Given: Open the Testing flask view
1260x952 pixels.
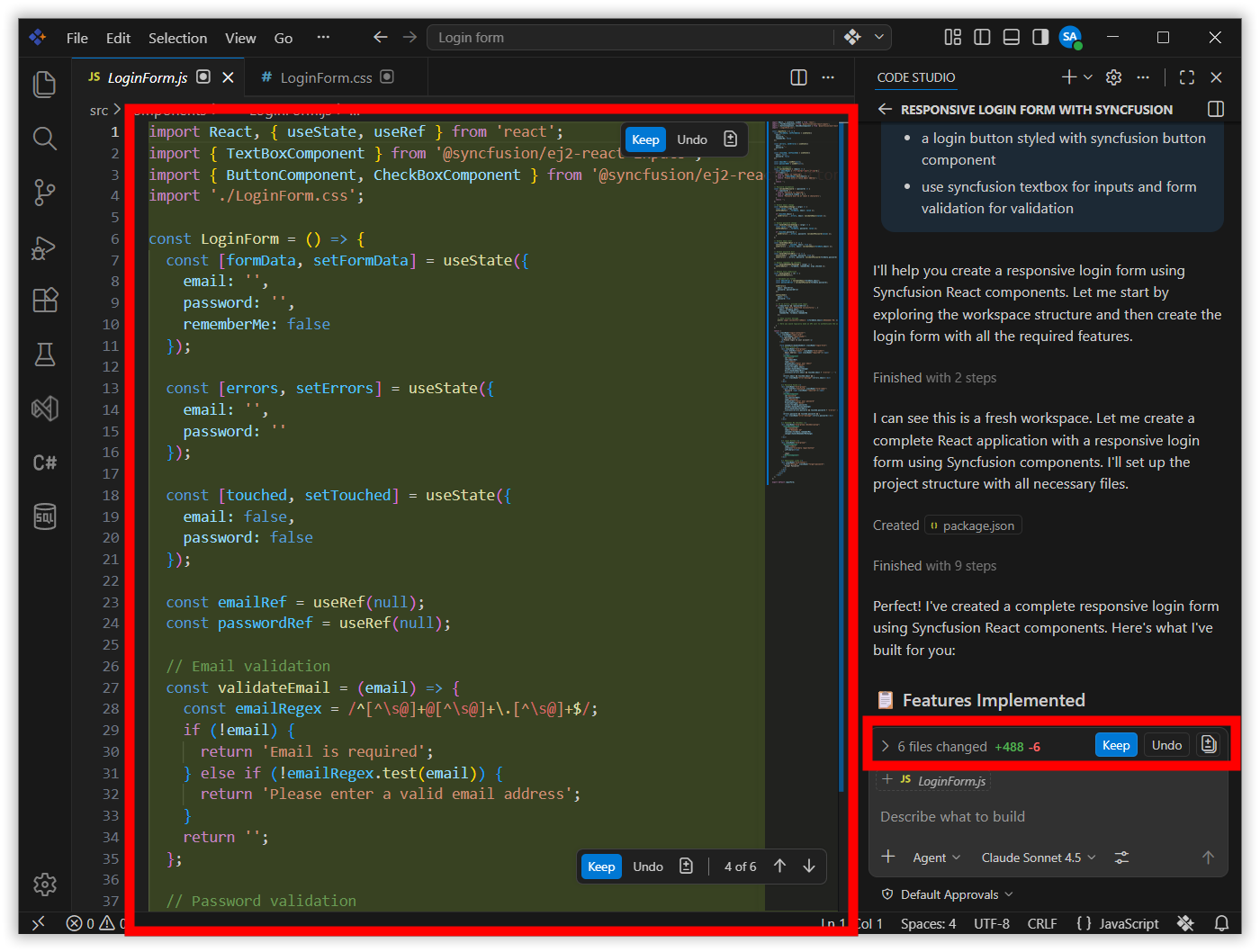Looking at the screenshot, I should [44, 355].
